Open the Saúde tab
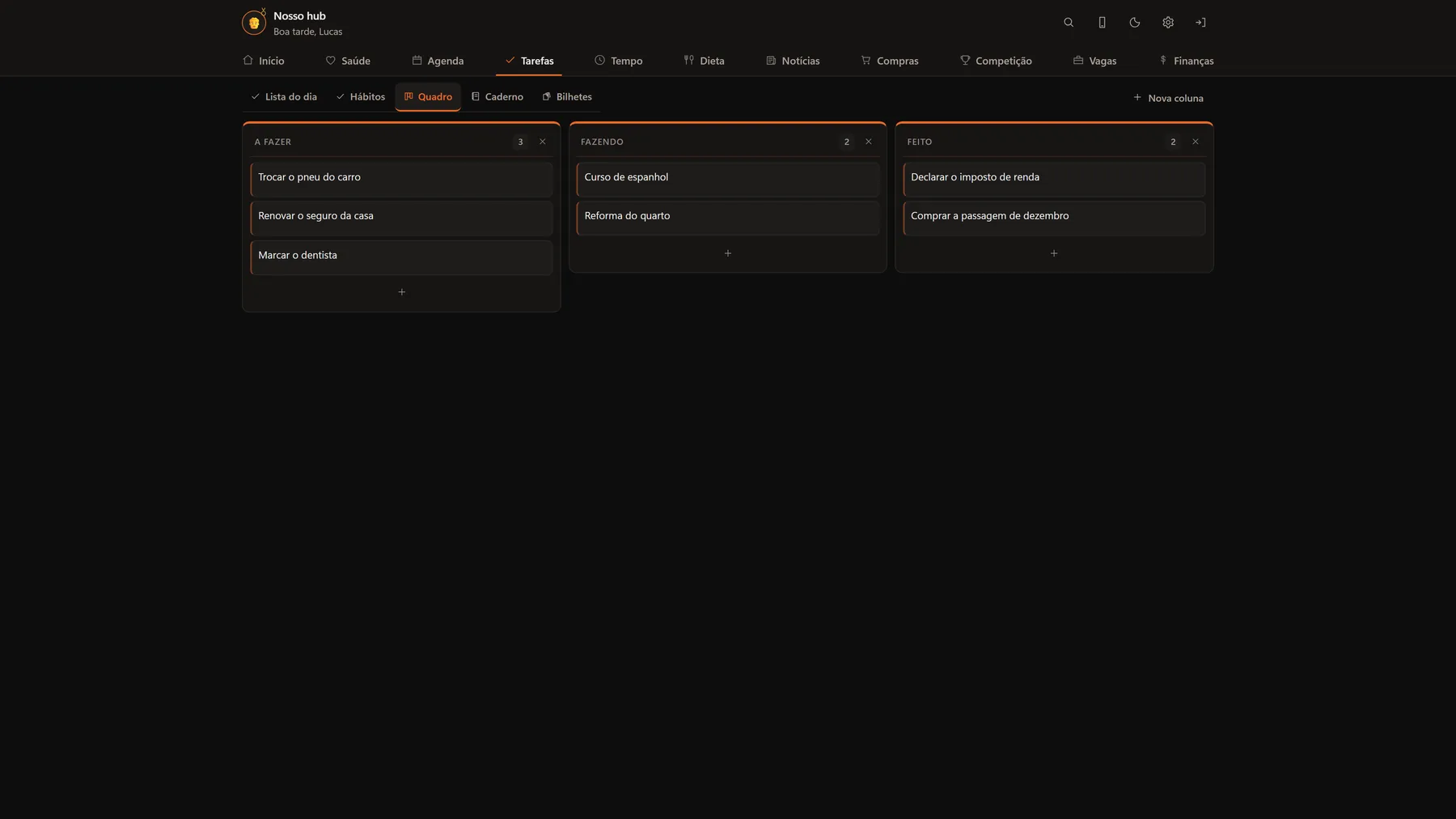1456x819 pixels. tap(348, 61)
